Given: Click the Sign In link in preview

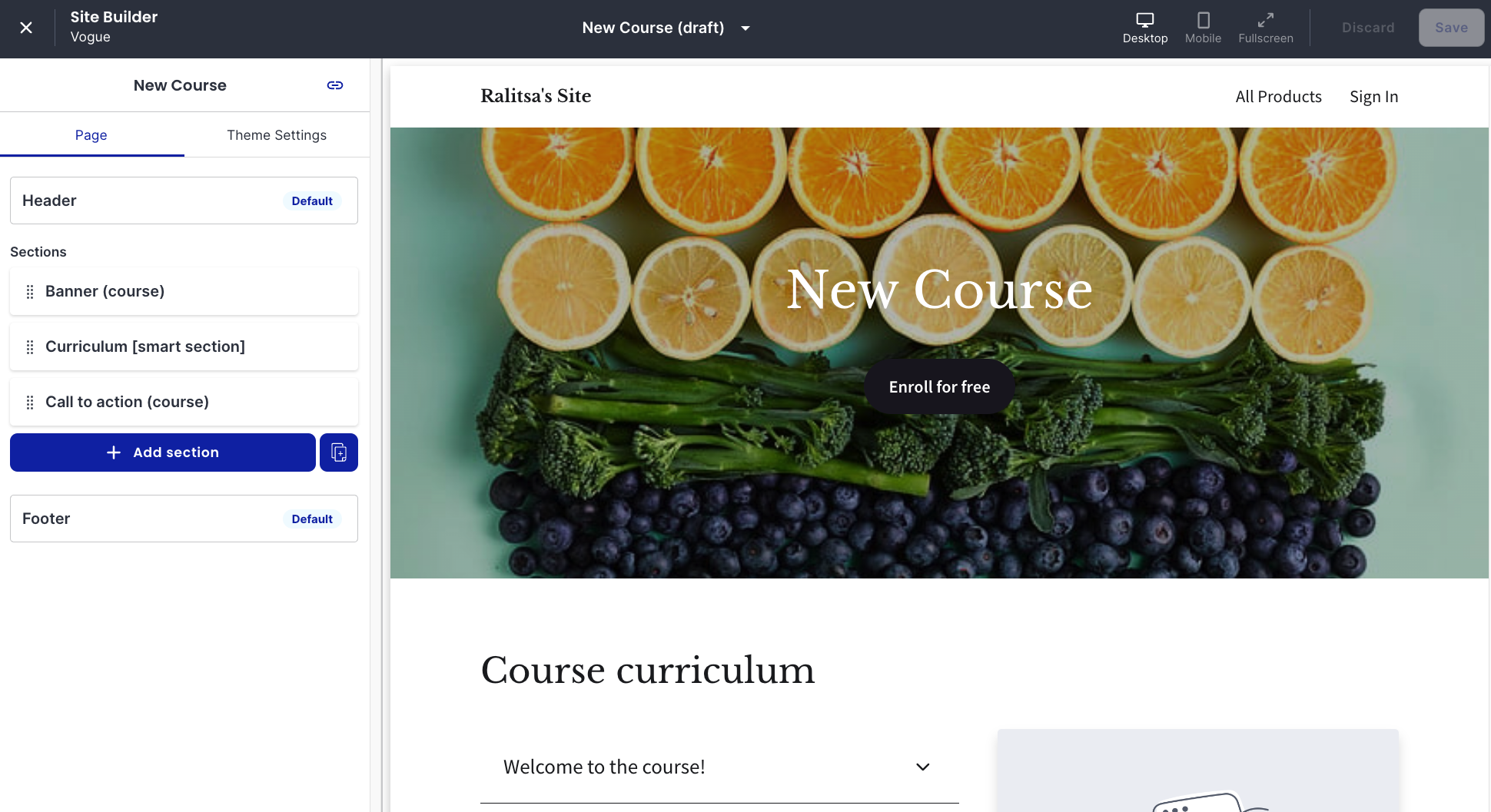Looking at the screenshot, I should pos(1373,97).
